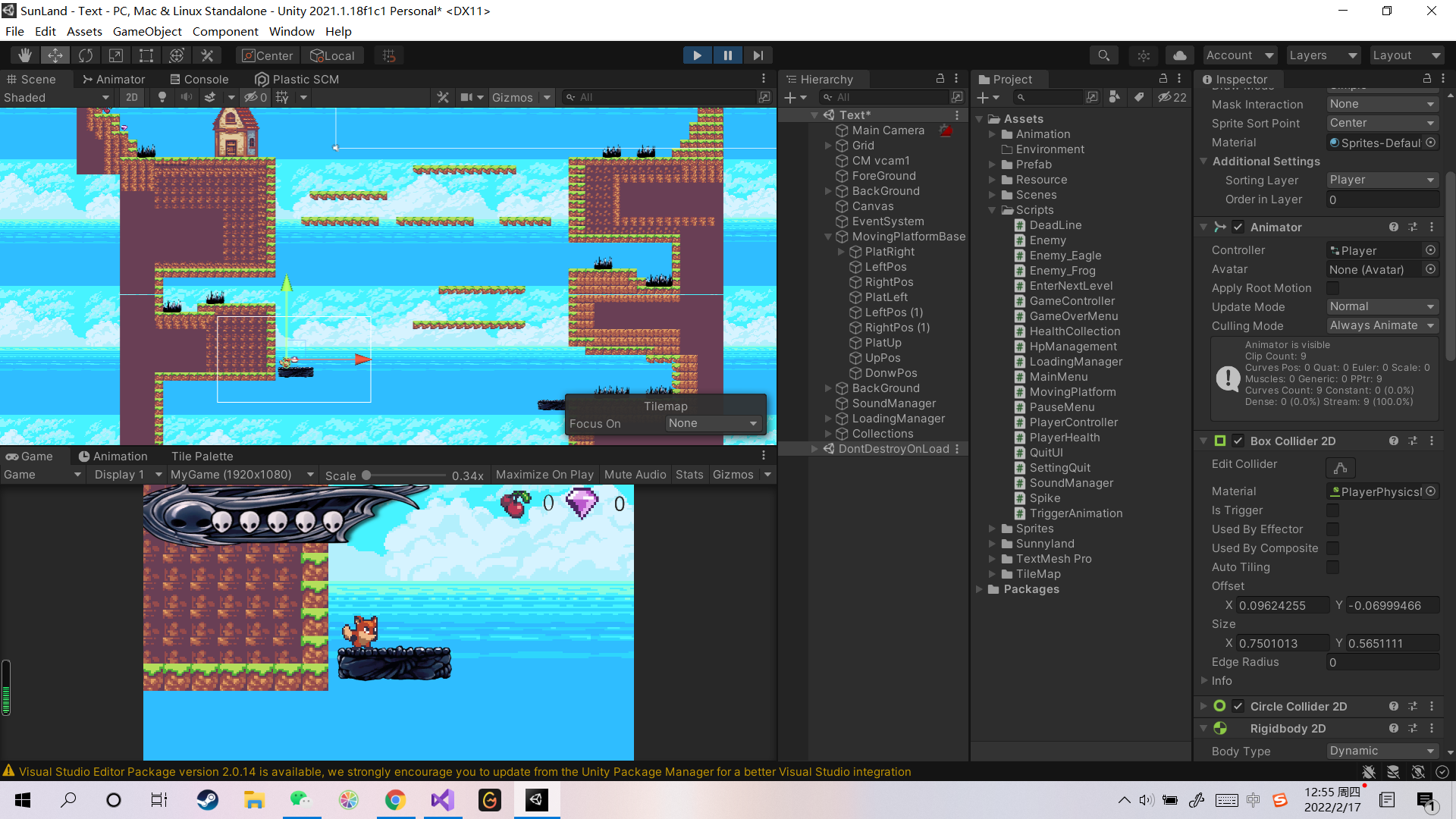
Task: Switch to the Tile Palette tab
Action: [x=202, y=456]
